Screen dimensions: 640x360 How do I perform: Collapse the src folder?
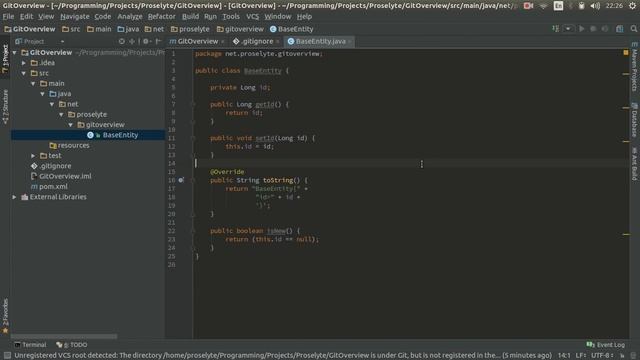point(24,73)
